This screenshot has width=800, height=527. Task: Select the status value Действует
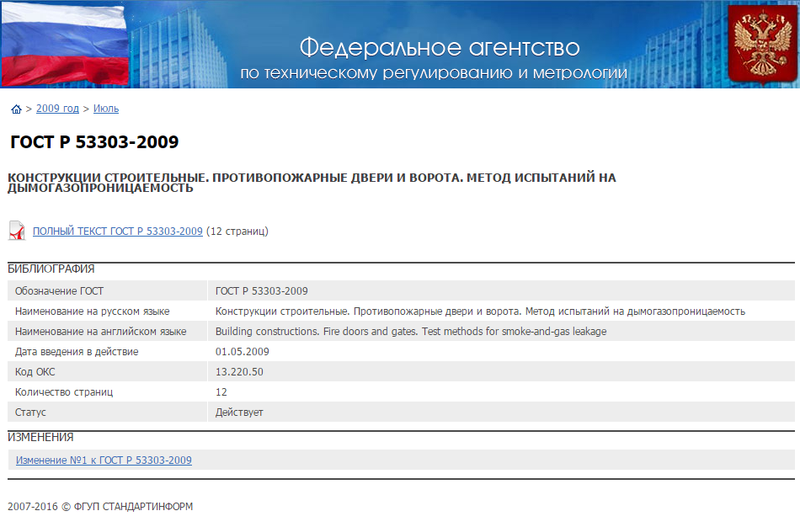click(239, 412)
